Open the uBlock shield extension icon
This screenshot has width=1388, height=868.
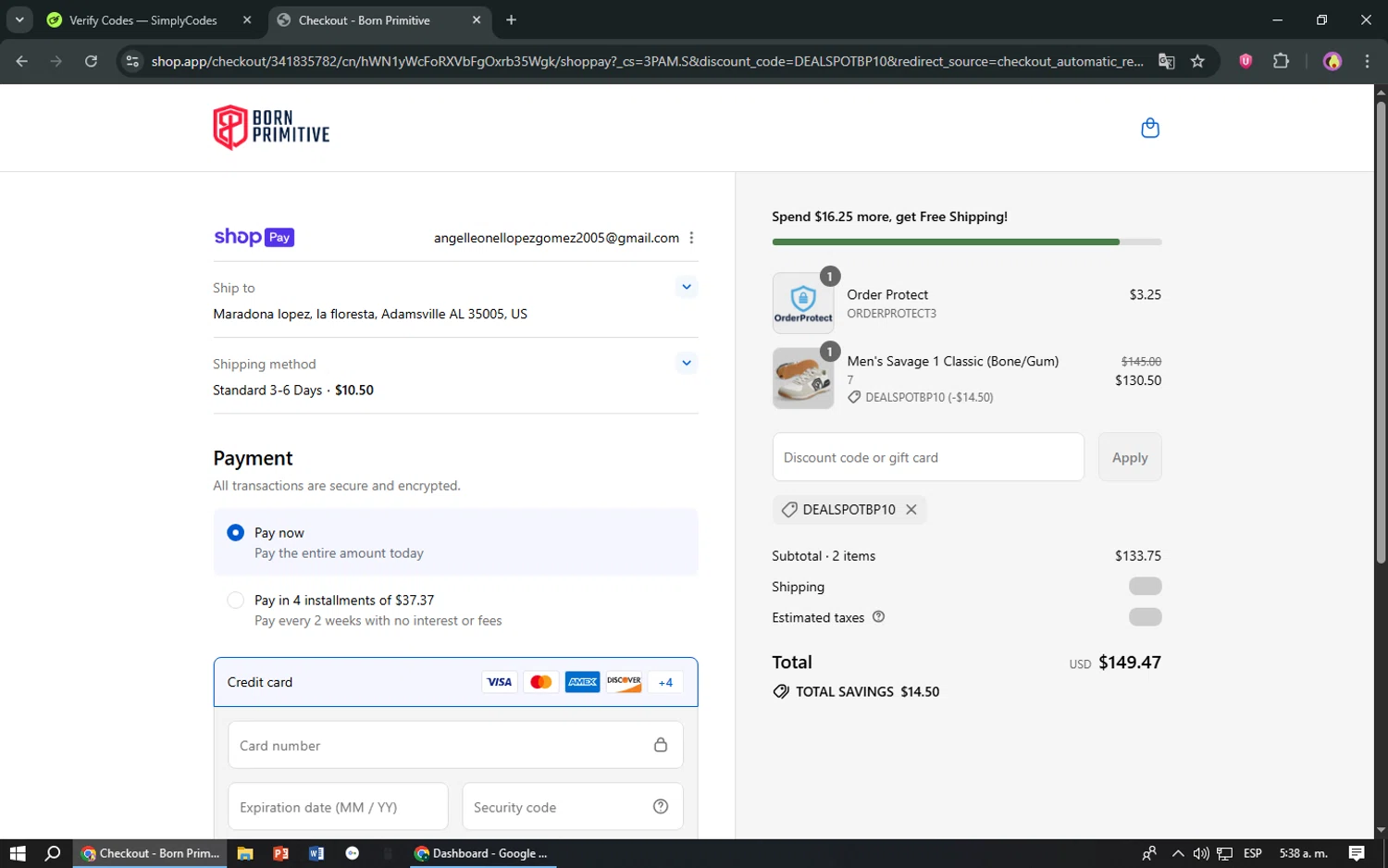(x=1245, y=61)
